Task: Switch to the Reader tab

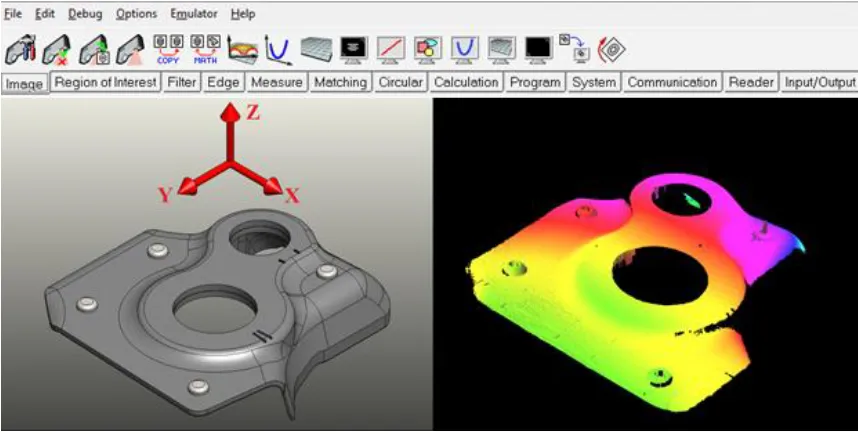Action: 751,82
